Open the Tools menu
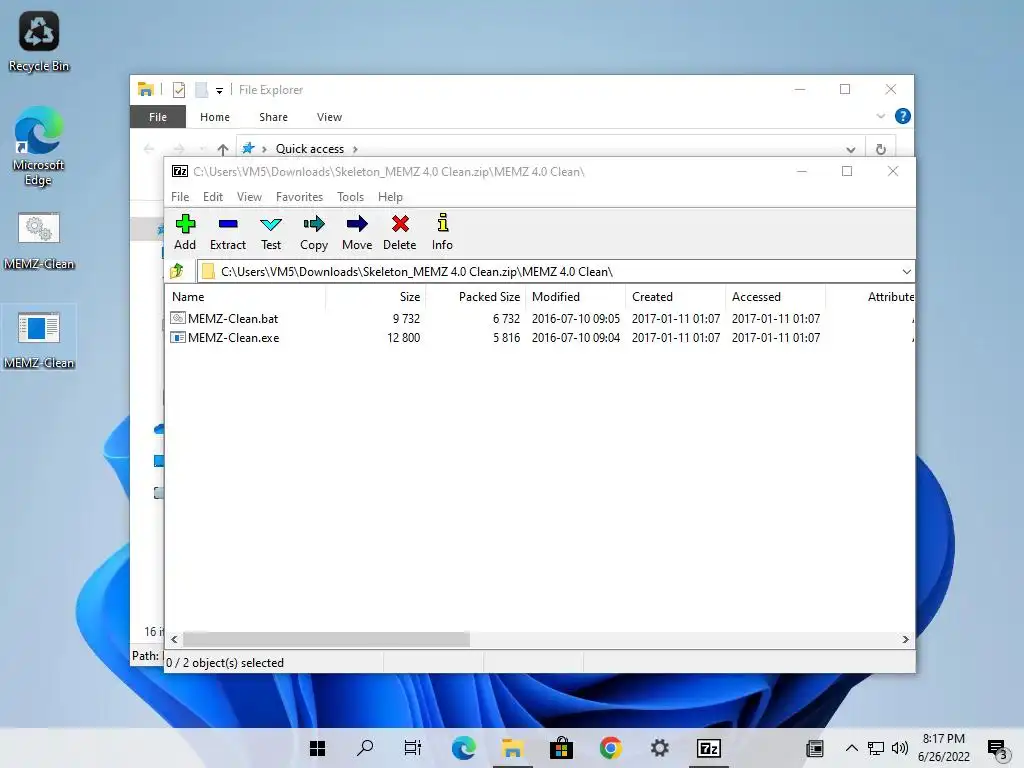Screen dimensions: 1024x768 click(351, 197)
